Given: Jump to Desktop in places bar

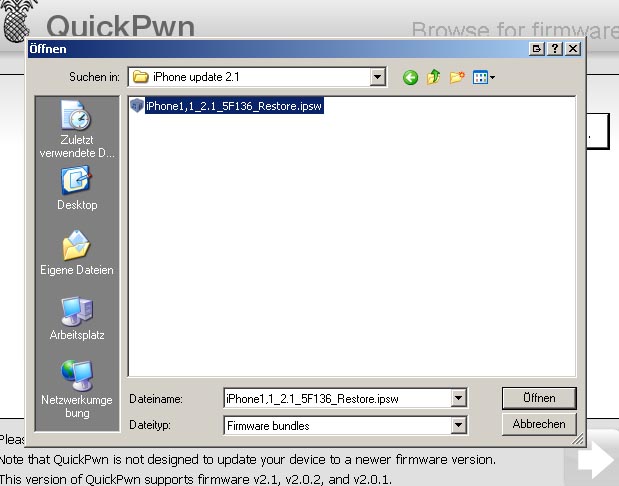Looking at the screenshot, I should (x=77, y=190).
